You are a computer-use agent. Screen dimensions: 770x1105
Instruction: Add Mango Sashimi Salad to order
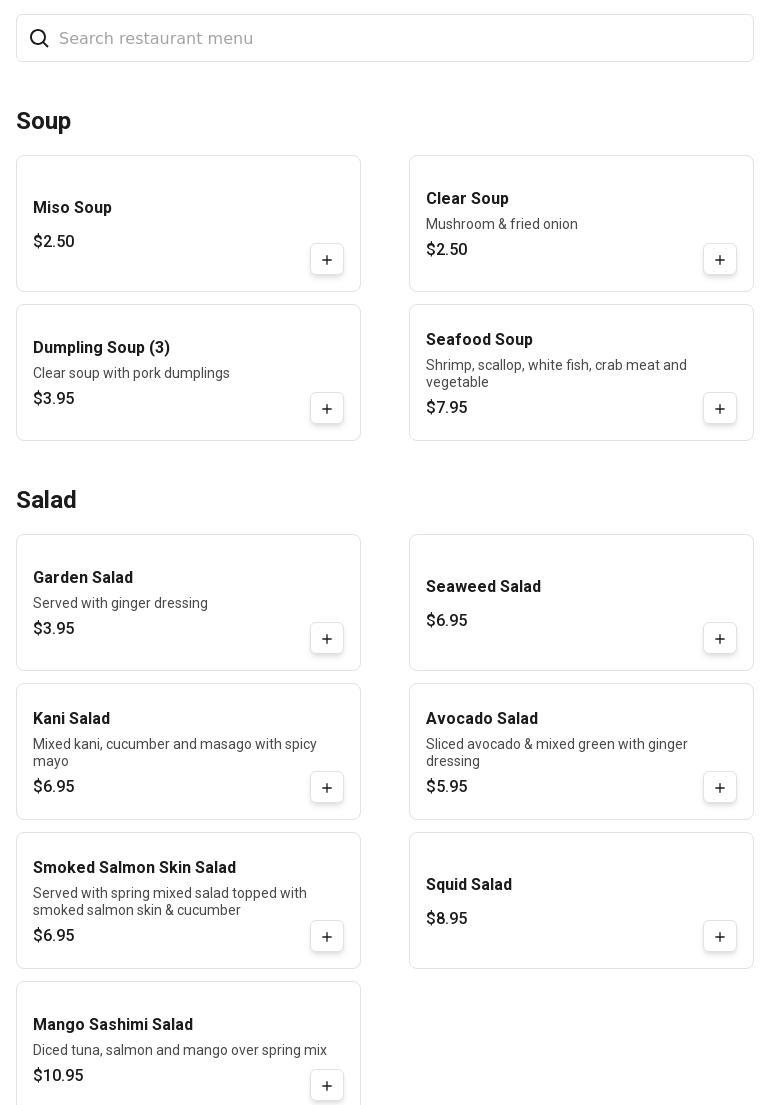(327, 1086)
